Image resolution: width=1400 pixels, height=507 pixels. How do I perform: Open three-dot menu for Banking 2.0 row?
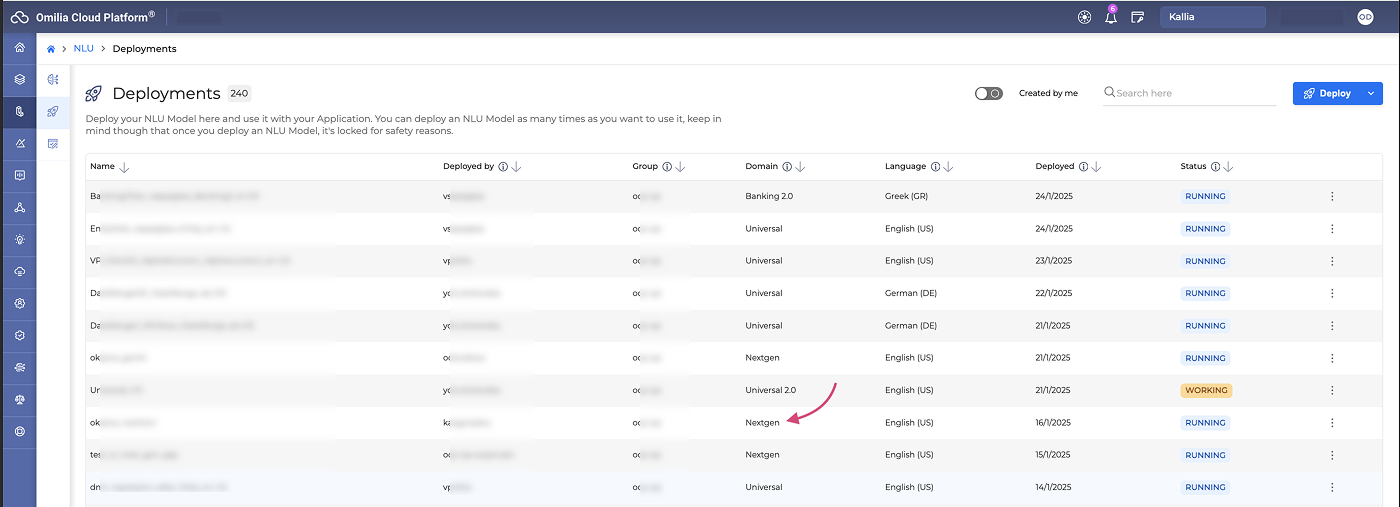point(1332,196)
